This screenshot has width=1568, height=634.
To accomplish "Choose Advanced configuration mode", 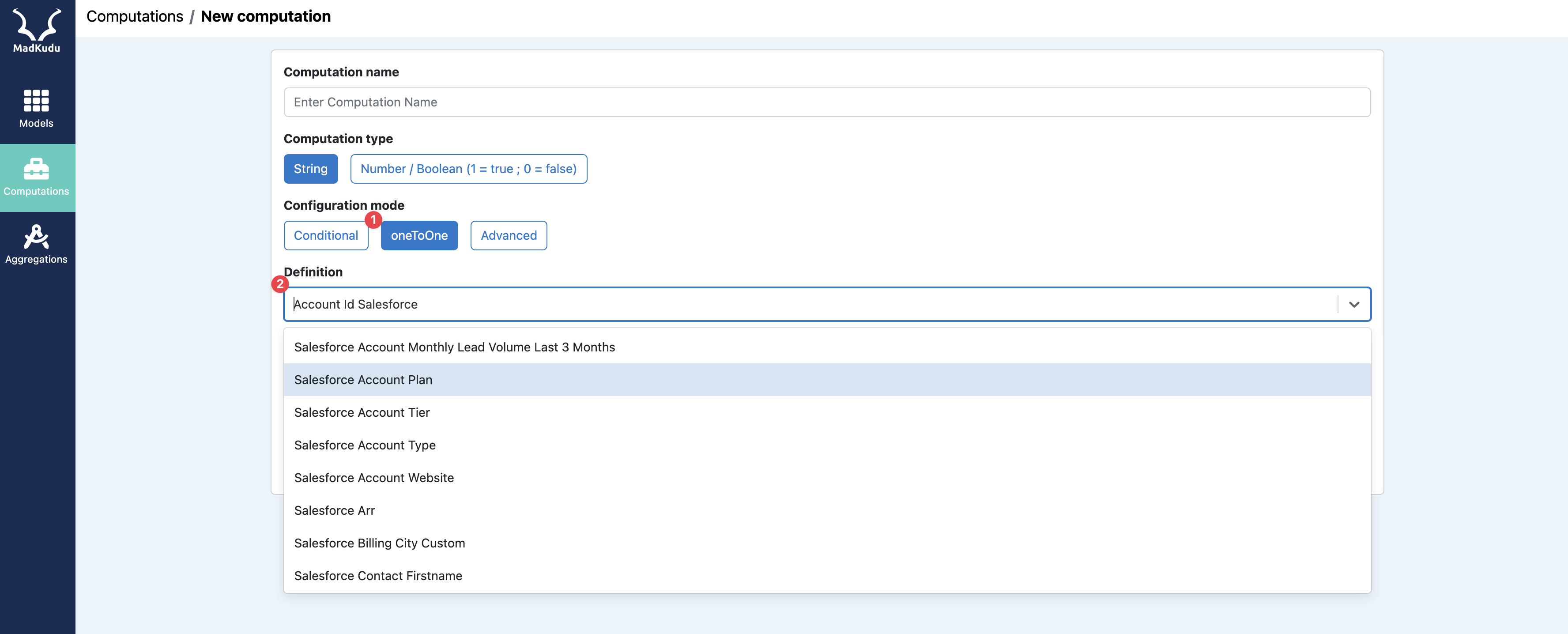I will [508, 235].
